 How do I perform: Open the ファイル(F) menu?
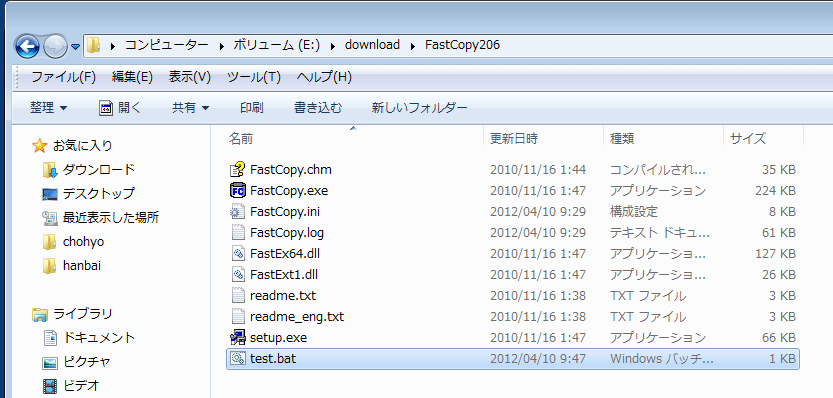[x=63, y=77]
